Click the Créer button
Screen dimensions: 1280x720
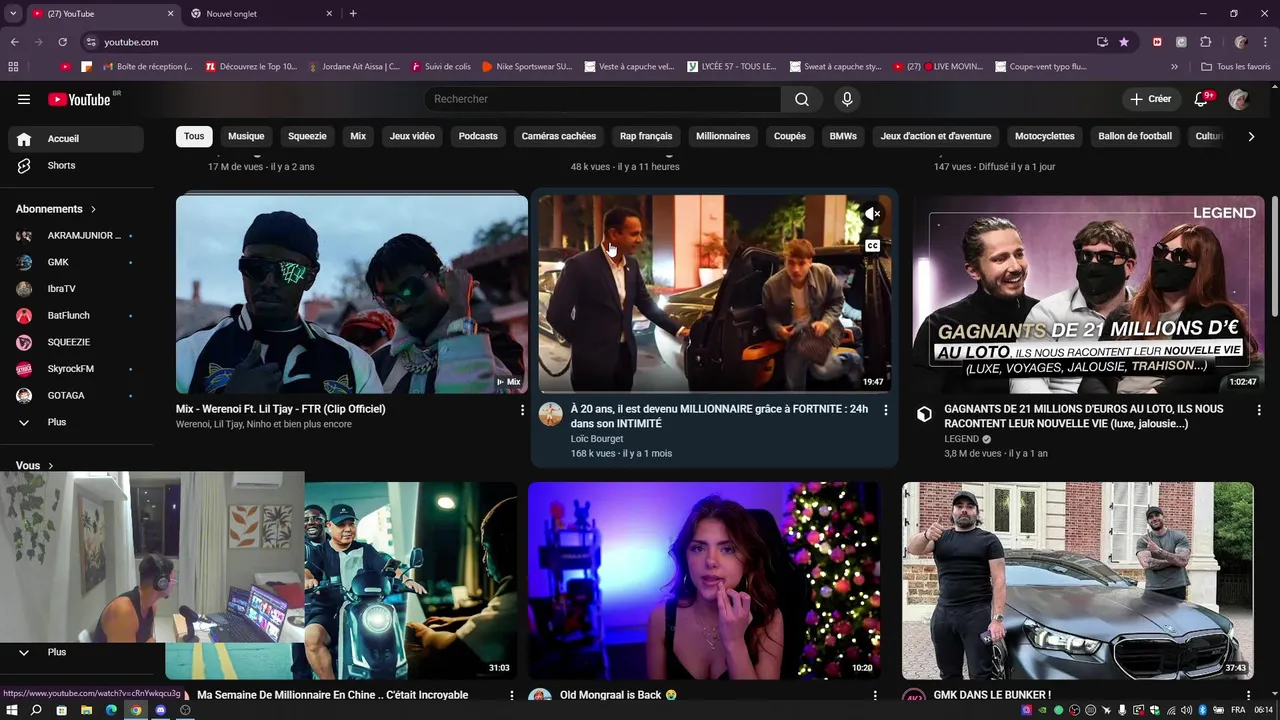point(1151,99)
